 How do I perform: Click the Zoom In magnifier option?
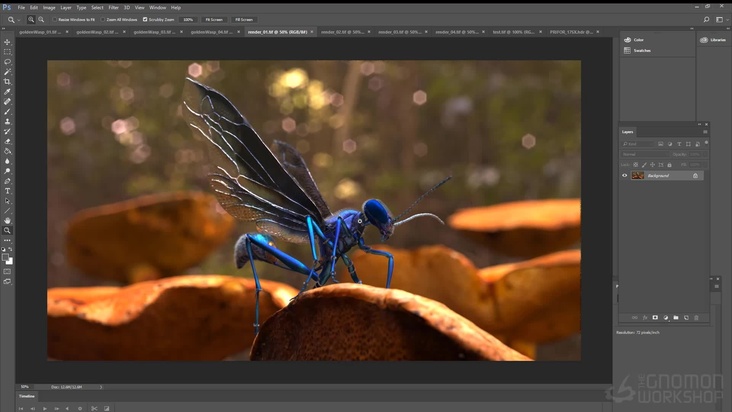(31, 20)
